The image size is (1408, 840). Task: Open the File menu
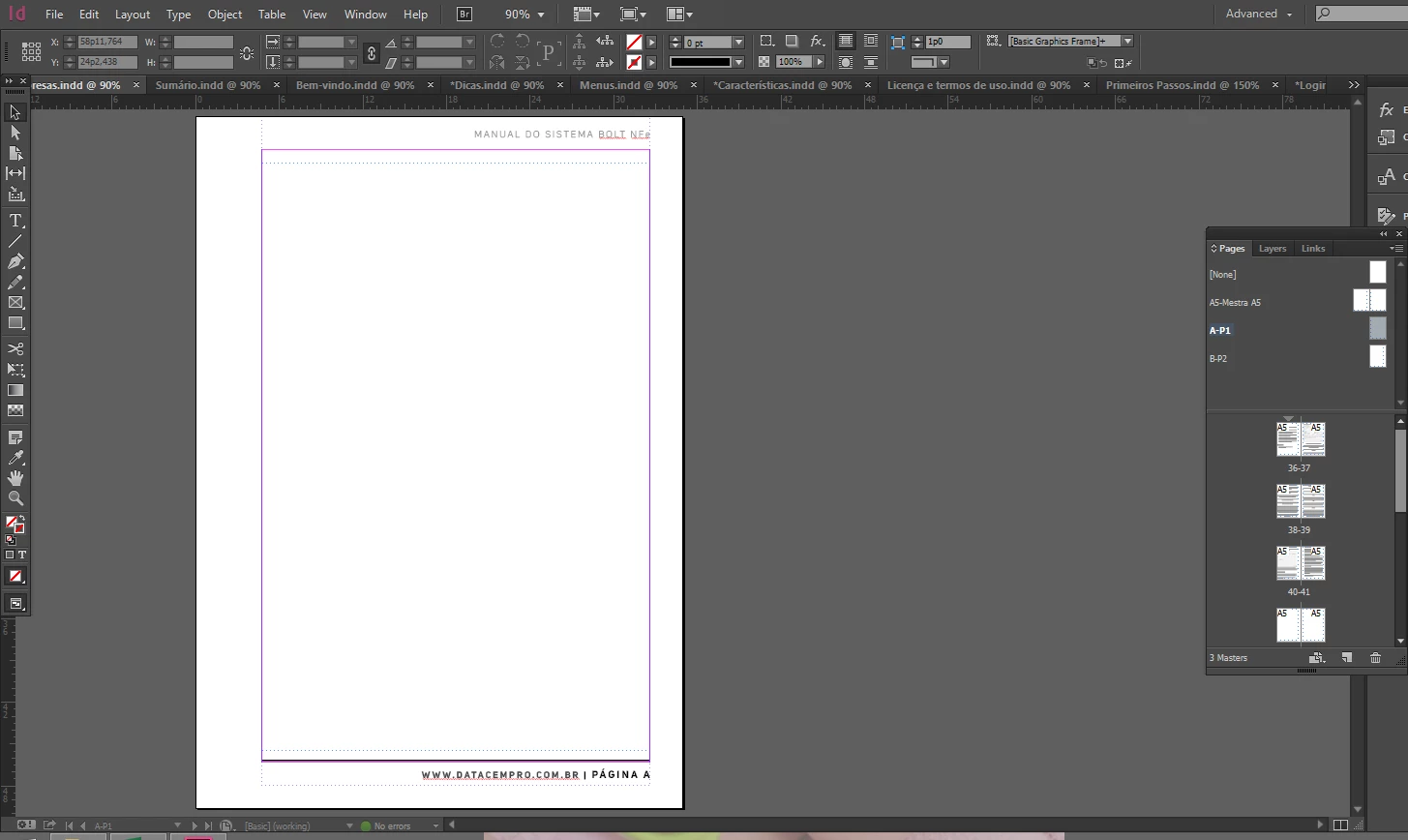tap(54, 14)
